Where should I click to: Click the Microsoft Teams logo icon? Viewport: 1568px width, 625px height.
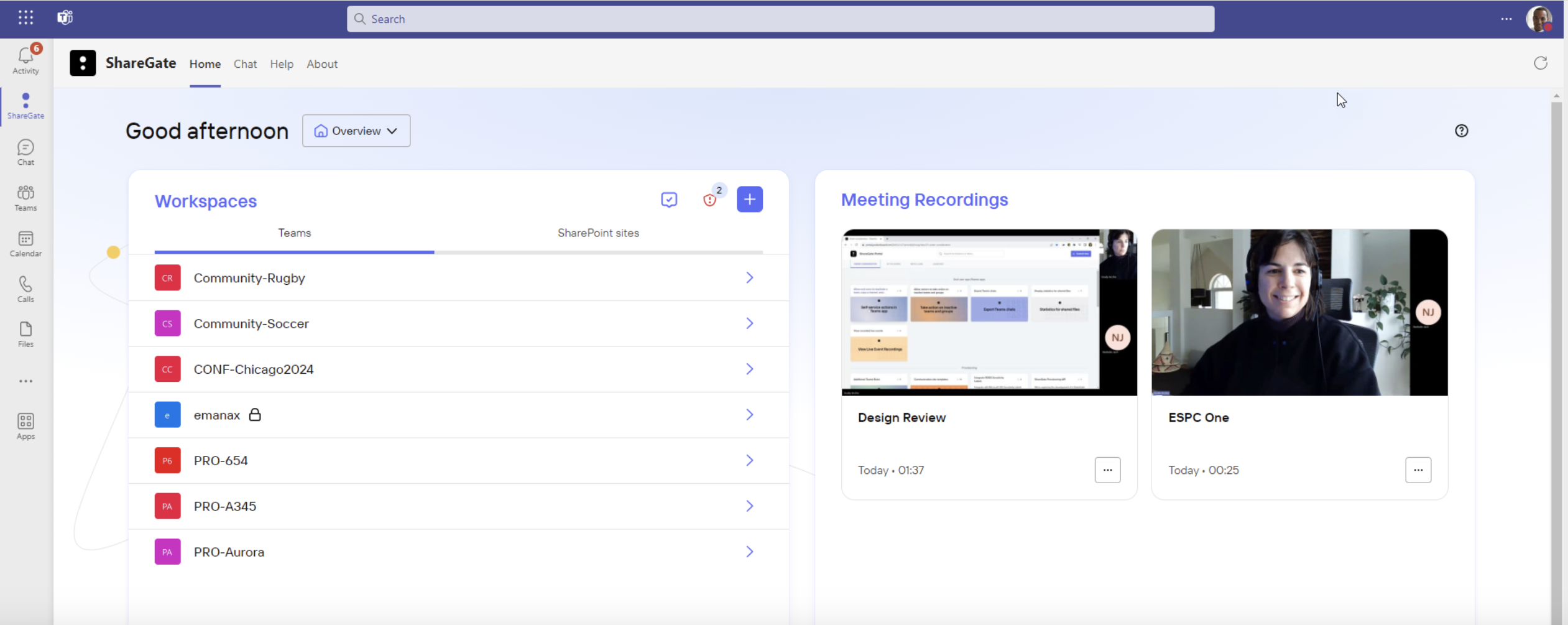coord(65,17)
